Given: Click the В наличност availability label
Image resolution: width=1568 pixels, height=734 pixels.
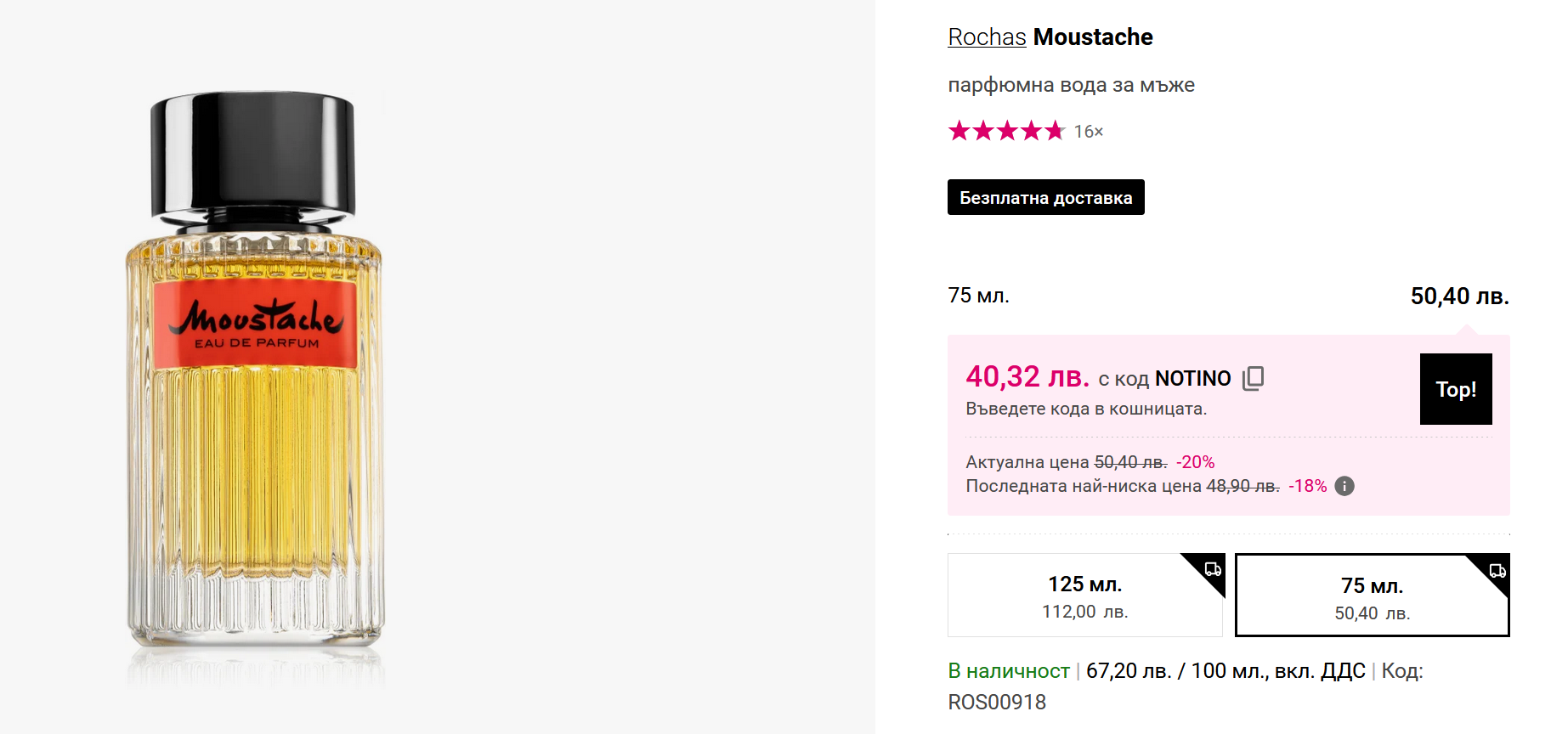Looking at the screenshot, I should [1008, 671].
